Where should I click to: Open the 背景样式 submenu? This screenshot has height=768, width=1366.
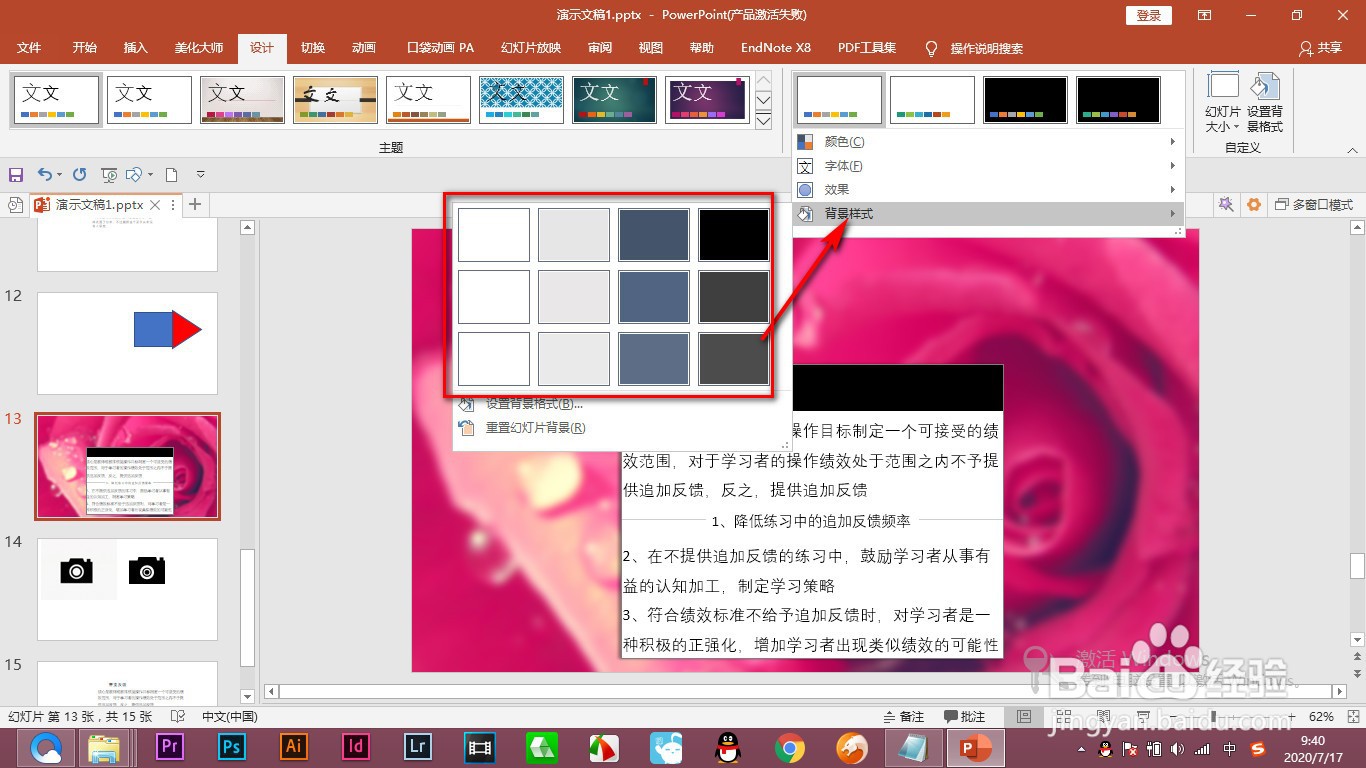(x=988, y=214)
